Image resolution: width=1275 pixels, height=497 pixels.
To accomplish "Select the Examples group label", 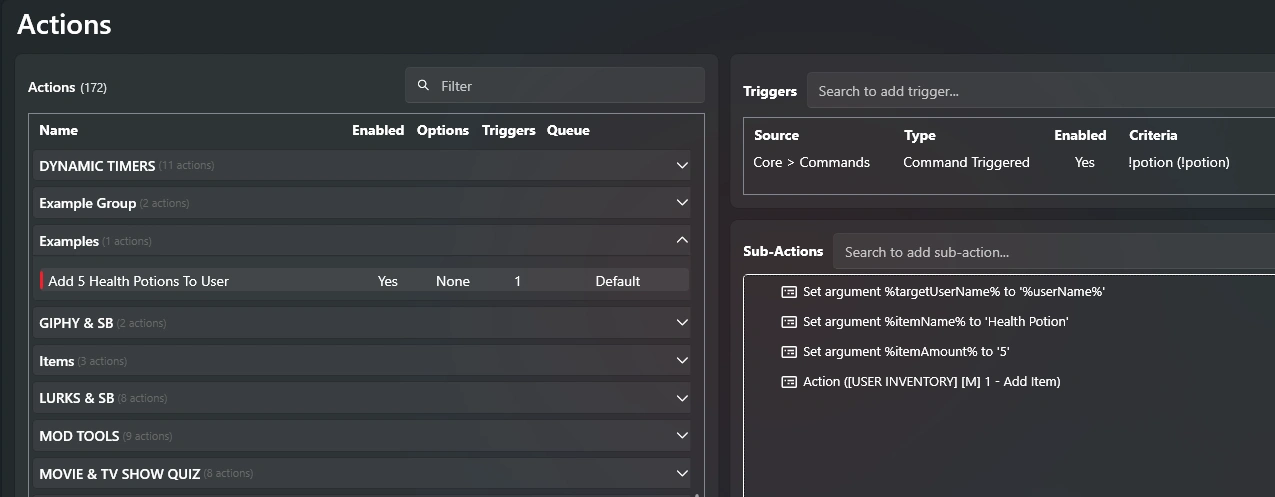I will (x=69, y=241).
